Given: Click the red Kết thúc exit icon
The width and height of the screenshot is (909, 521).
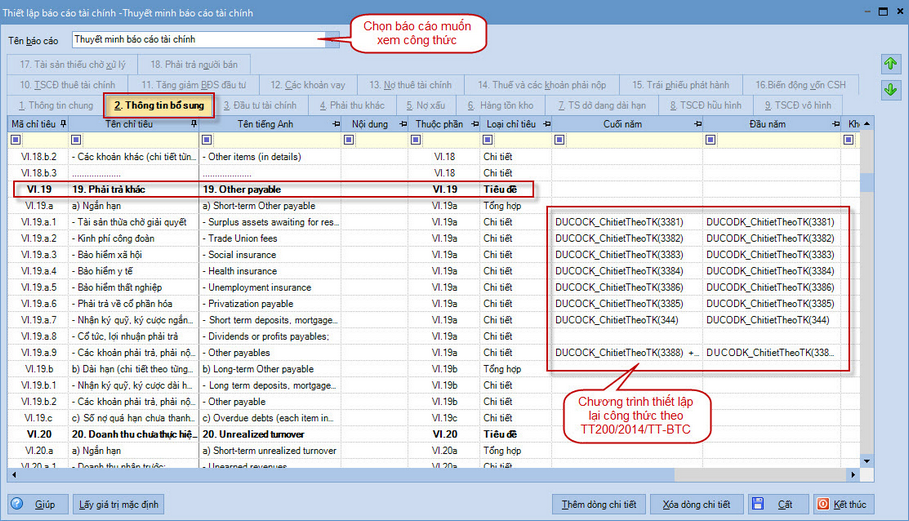Looking at the screenshot, I should (x=823, y=504).
